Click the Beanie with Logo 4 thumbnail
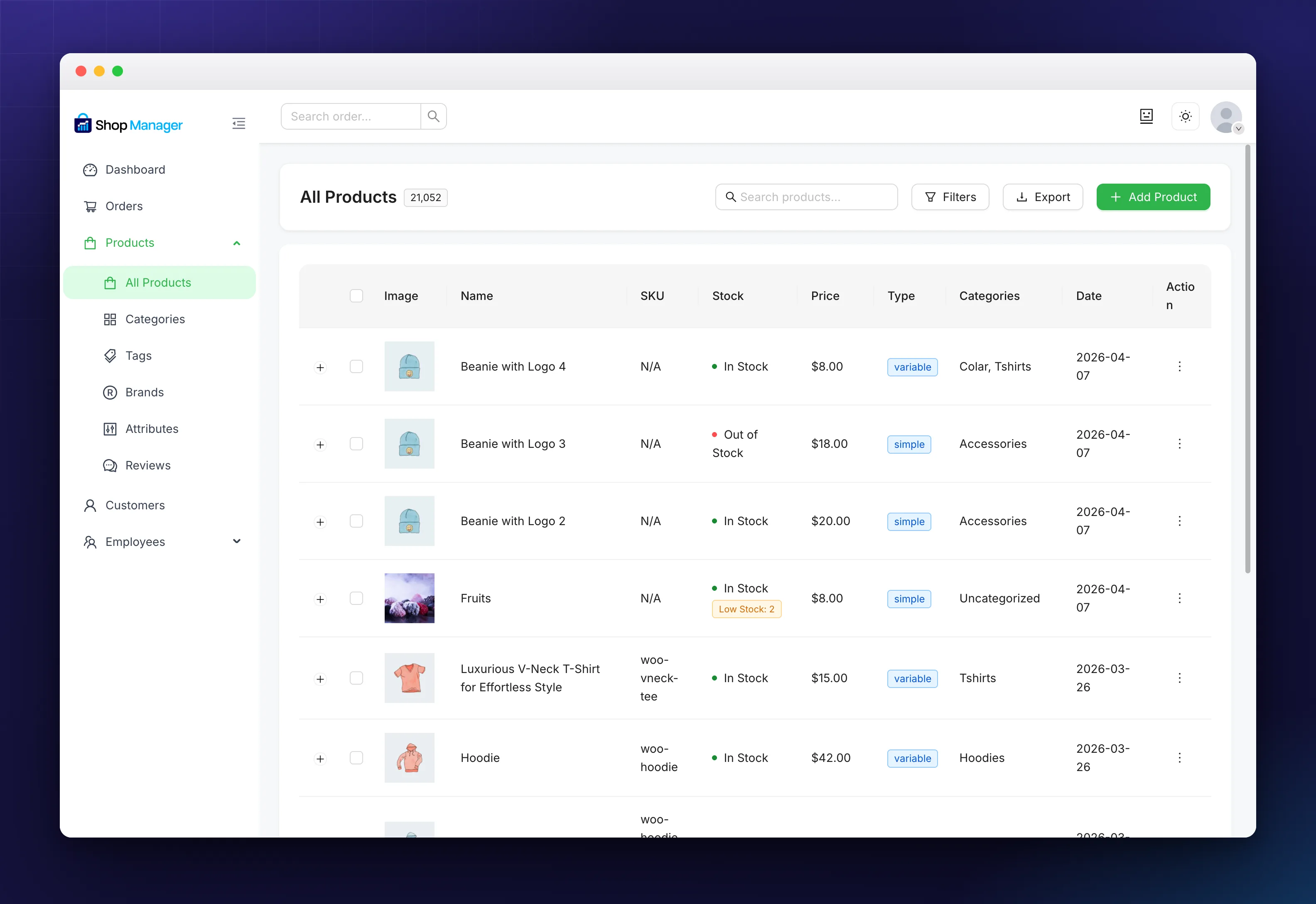The height and width of the screenshot is (904, 1316). tap(410, 366)
